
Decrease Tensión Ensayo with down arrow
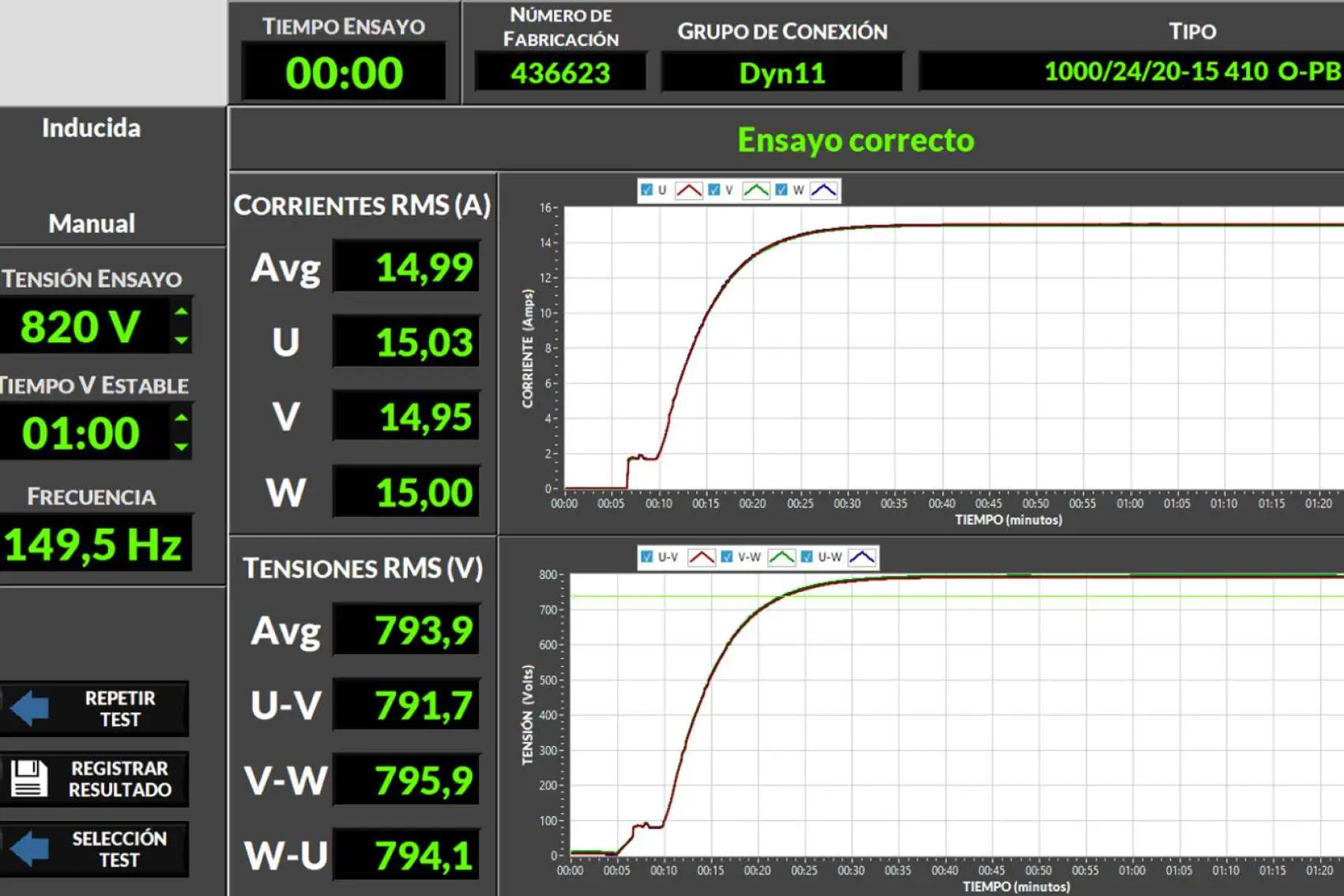point(182,340)
